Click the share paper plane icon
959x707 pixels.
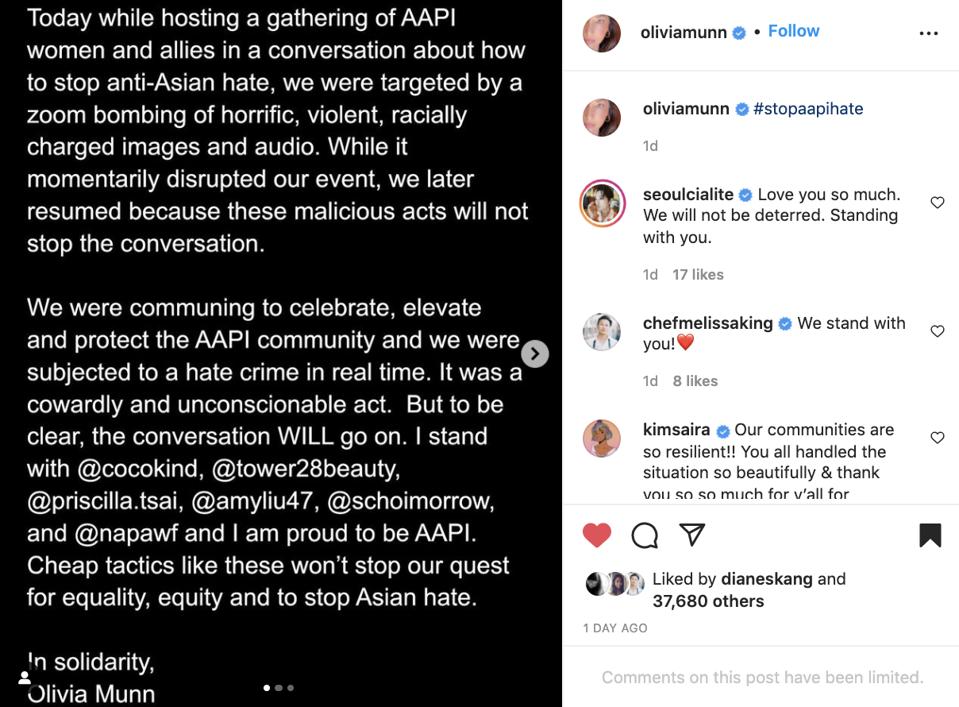tap(692, 535)
